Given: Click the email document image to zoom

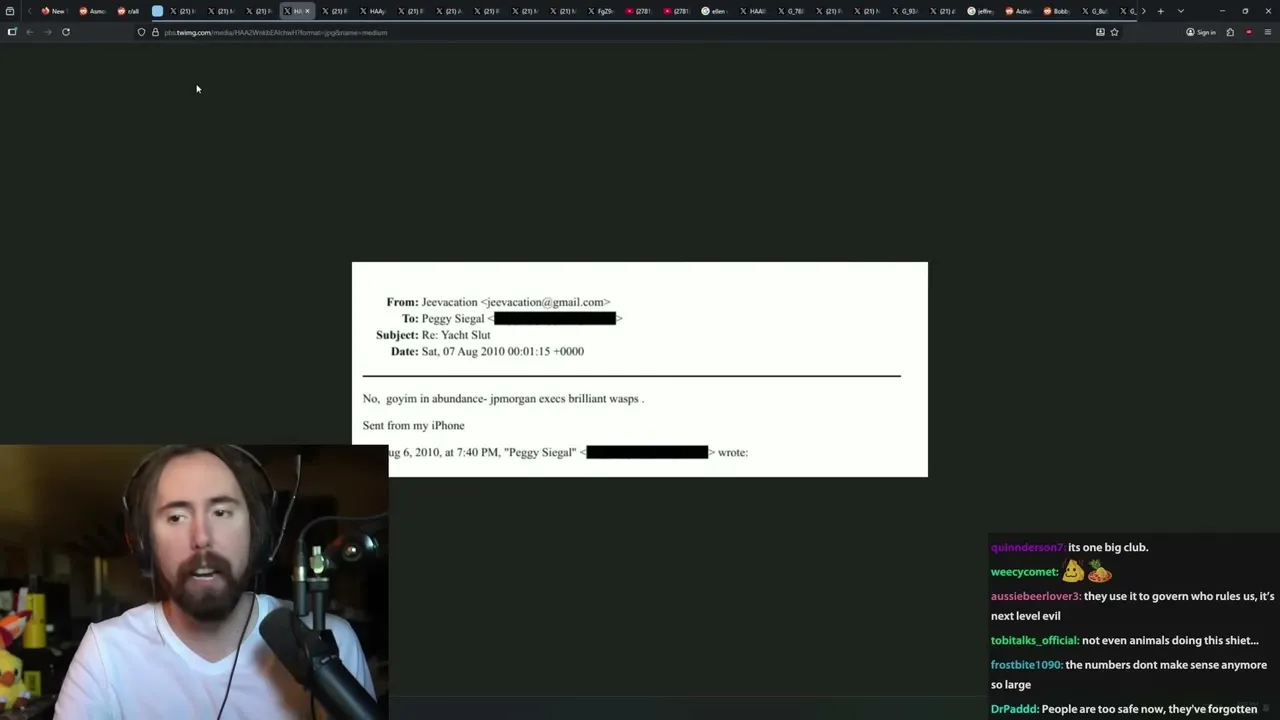Looking at the screenshot, I should click(640, 369).
